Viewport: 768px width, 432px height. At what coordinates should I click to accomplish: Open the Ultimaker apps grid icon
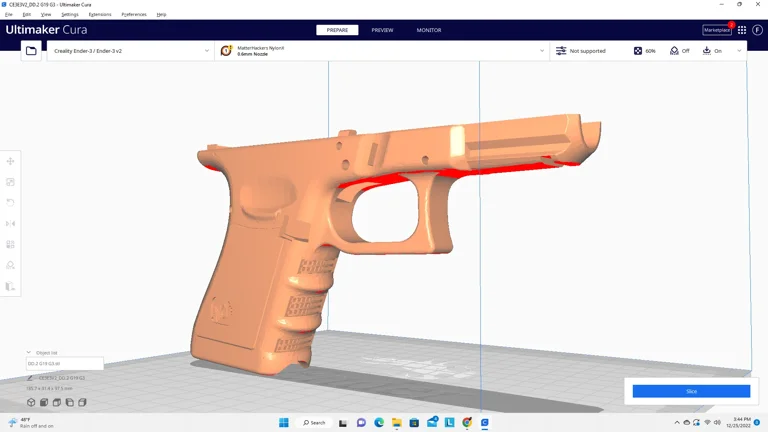(742, 30)
